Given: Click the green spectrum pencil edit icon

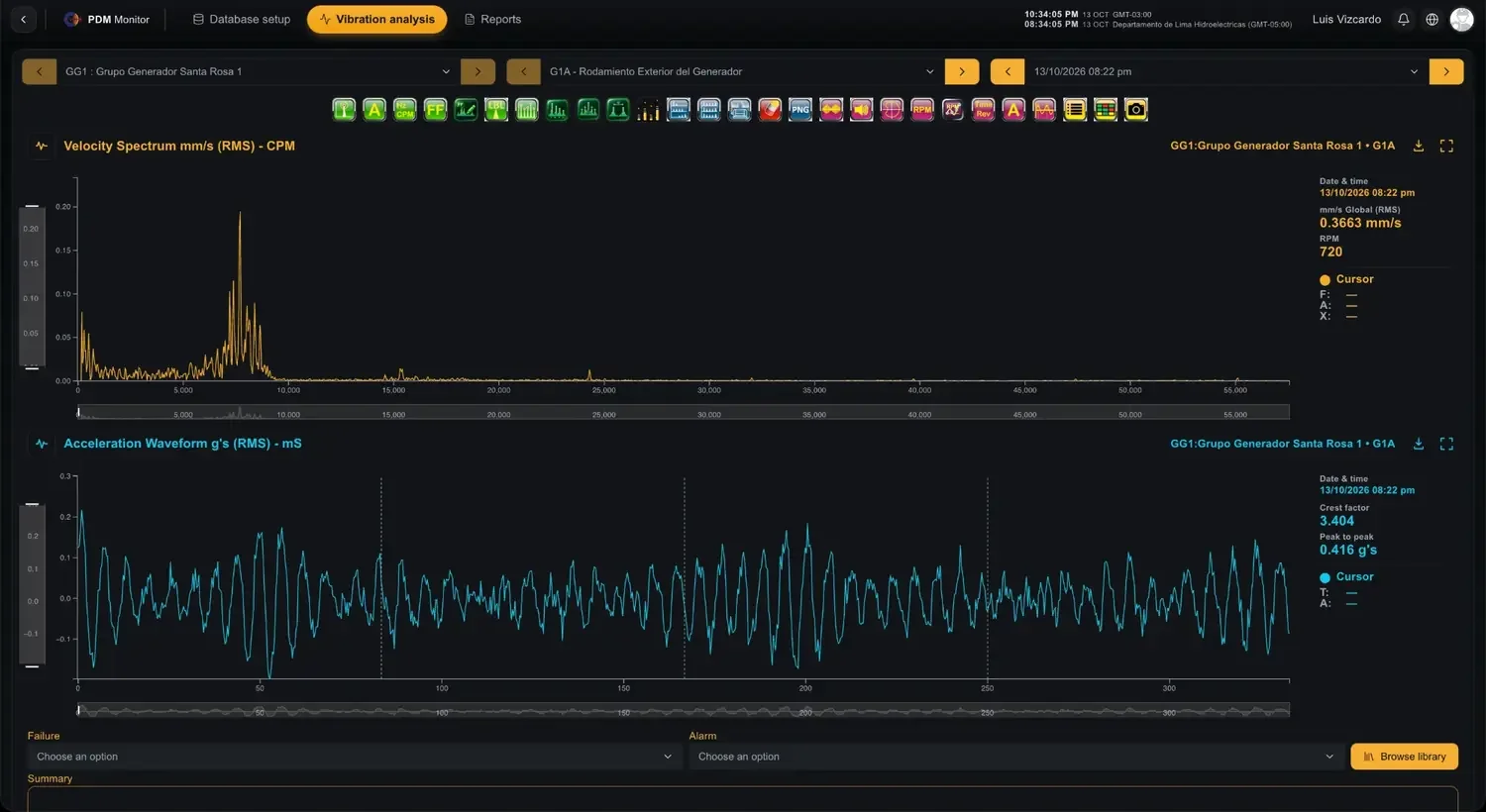Looking at the screenshot, I should [x=466, y=110].
